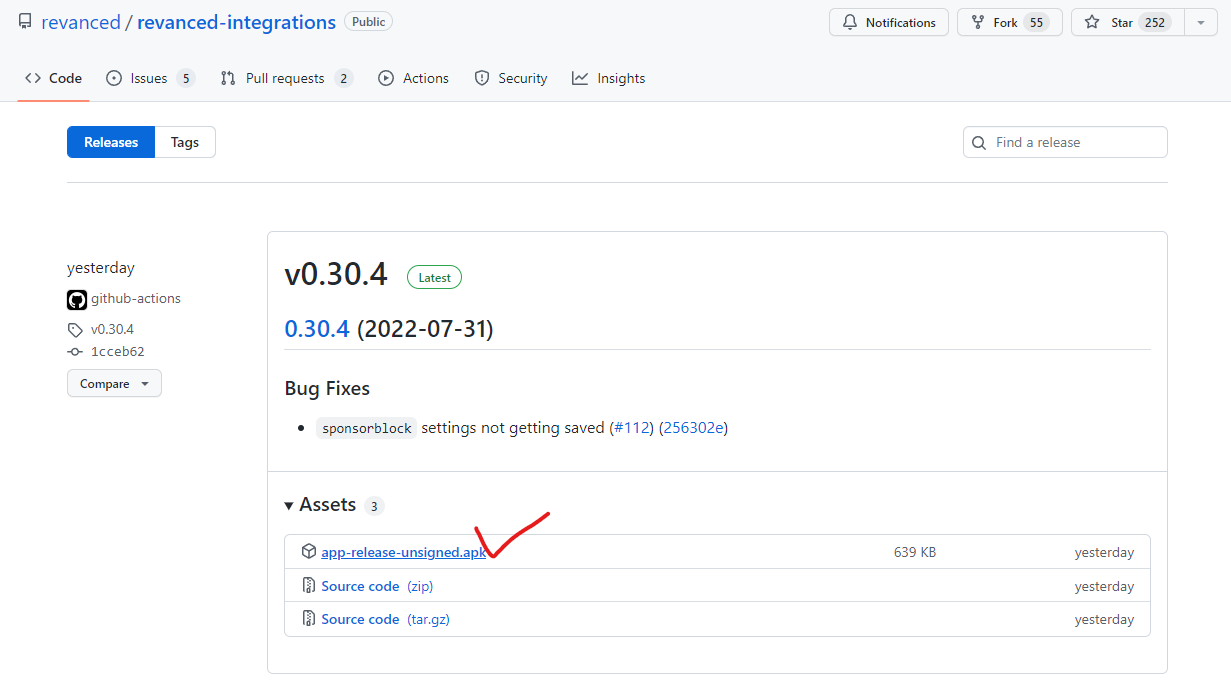
Task: Open the Pull requests tab
Action: tap(286, 78)
